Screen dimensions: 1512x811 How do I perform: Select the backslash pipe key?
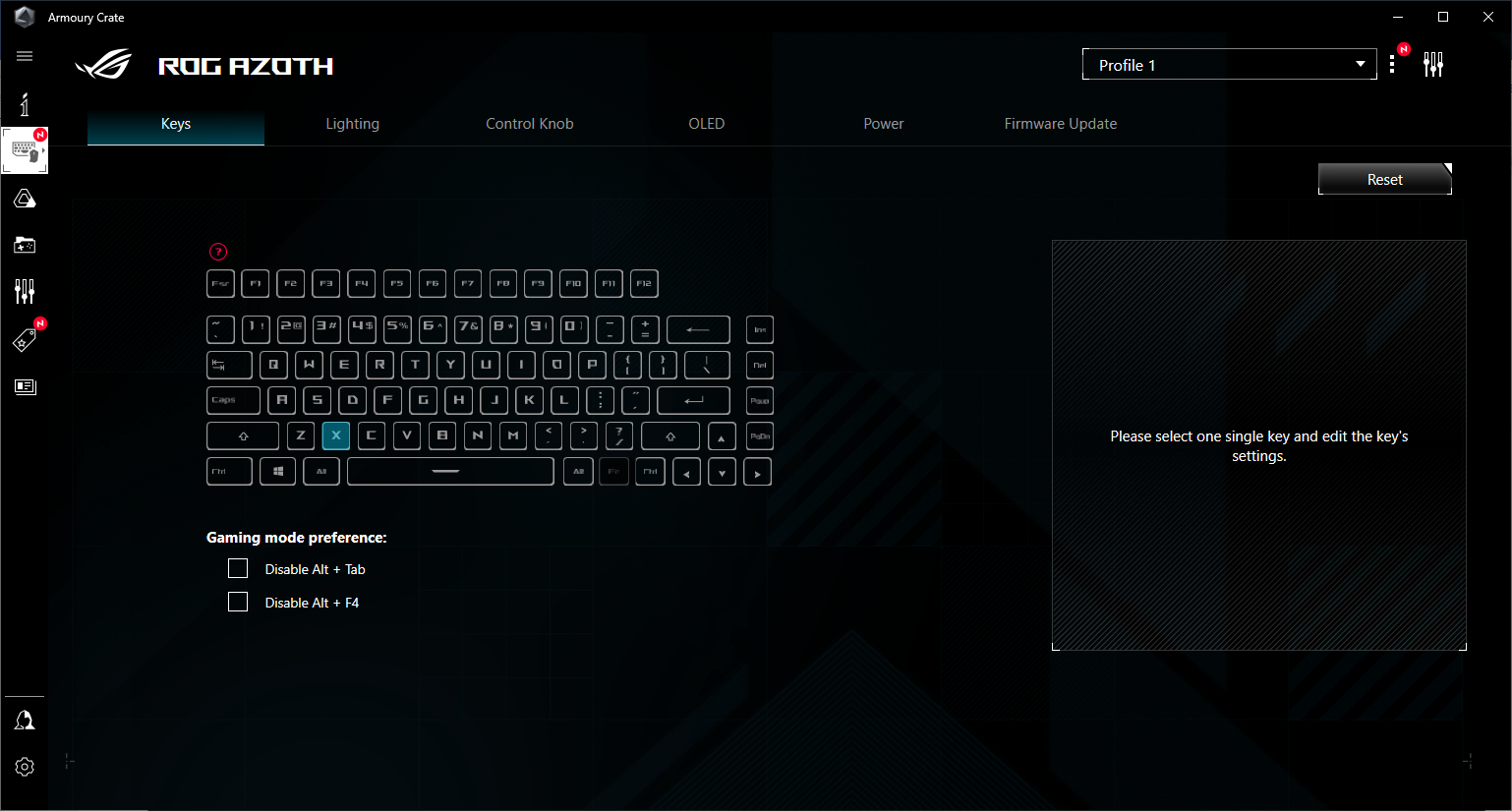pyautogui.click(x=707, y=365)
